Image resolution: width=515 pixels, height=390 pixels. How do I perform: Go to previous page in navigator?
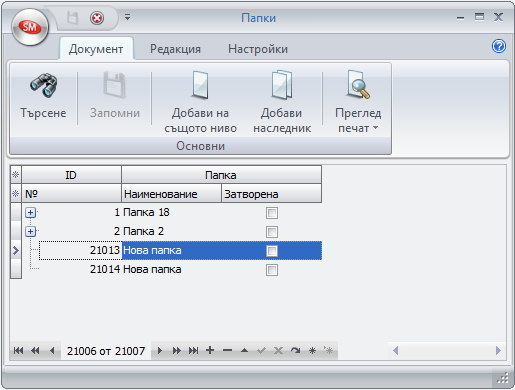click(35, 351)
